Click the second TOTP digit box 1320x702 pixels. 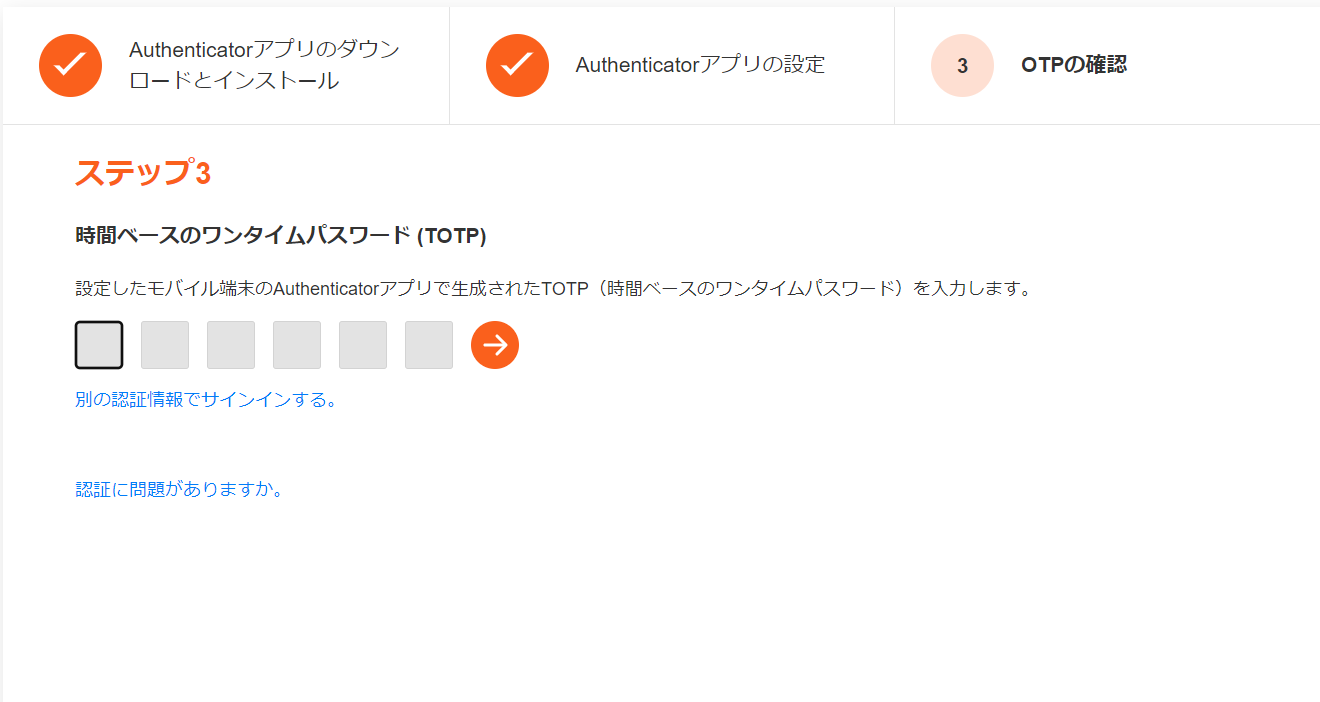coord(165,345)
